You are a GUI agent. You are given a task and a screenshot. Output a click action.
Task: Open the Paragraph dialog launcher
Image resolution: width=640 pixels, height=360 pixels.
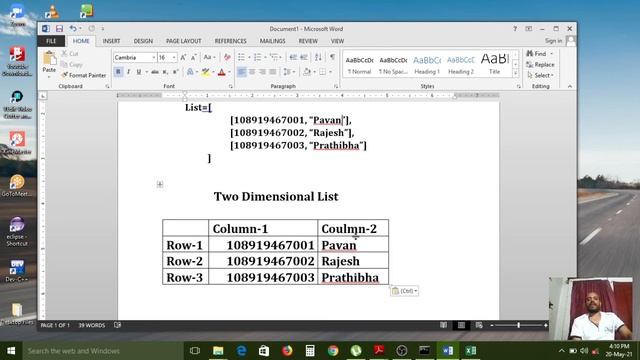coord(336,87)
